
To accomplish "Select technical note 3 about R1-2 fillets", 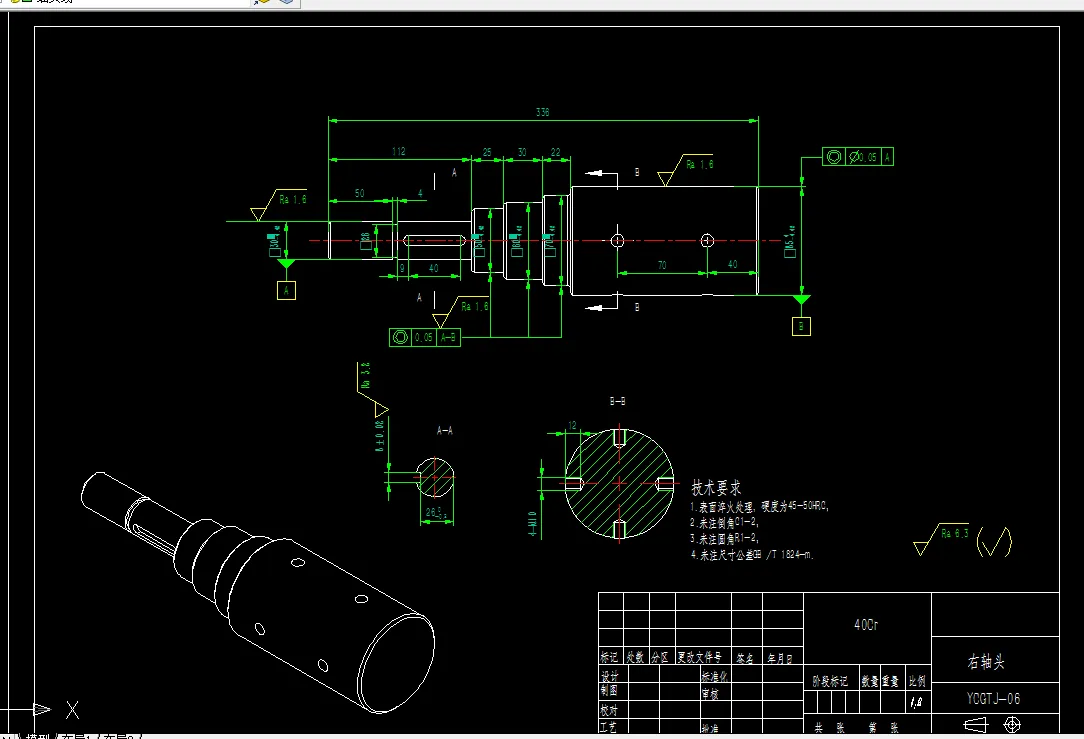I will coord(725,539).
